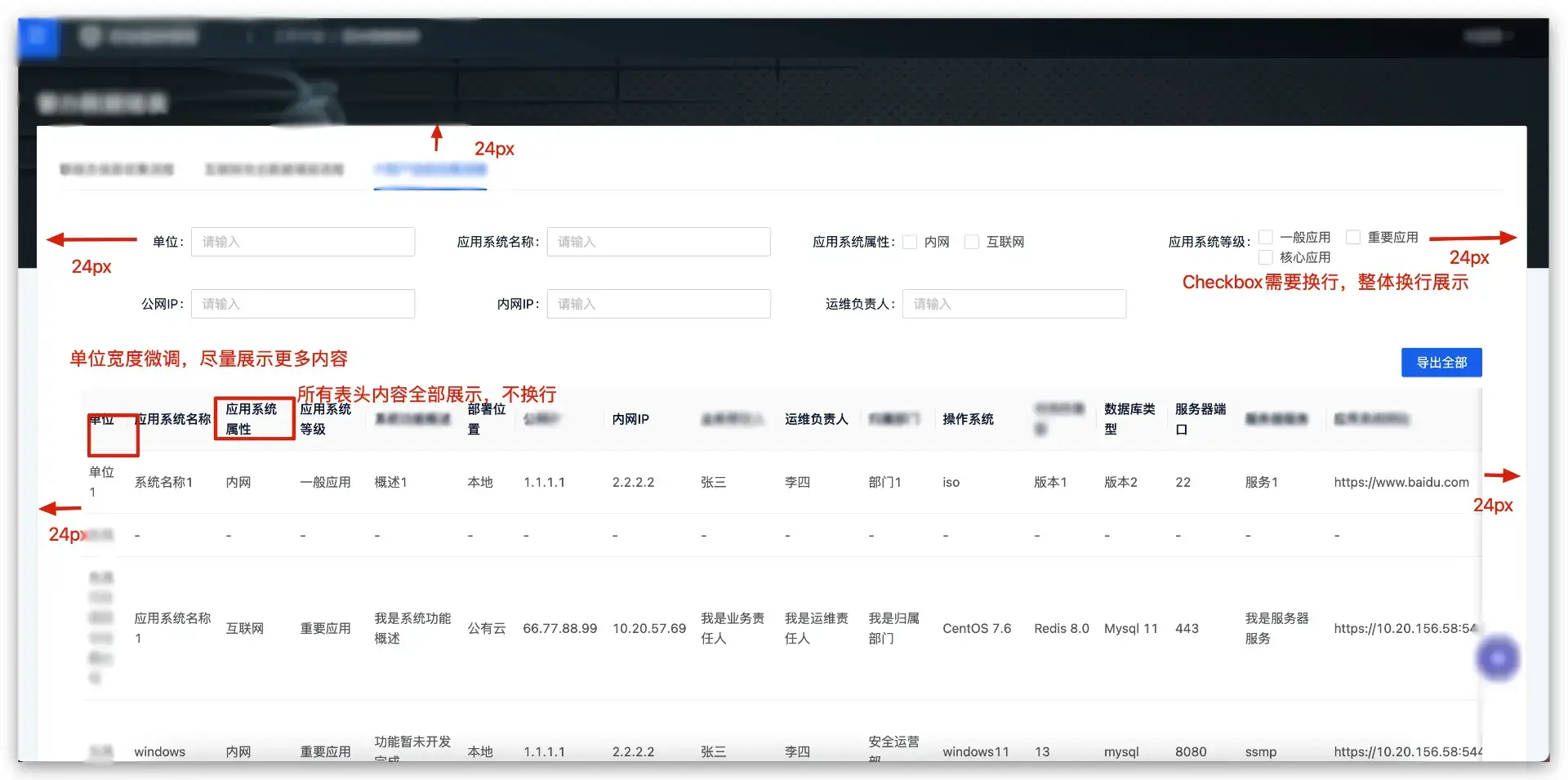1568x780 pixels.
Task: Click the windows system name cell
Action: click(159, 751)
